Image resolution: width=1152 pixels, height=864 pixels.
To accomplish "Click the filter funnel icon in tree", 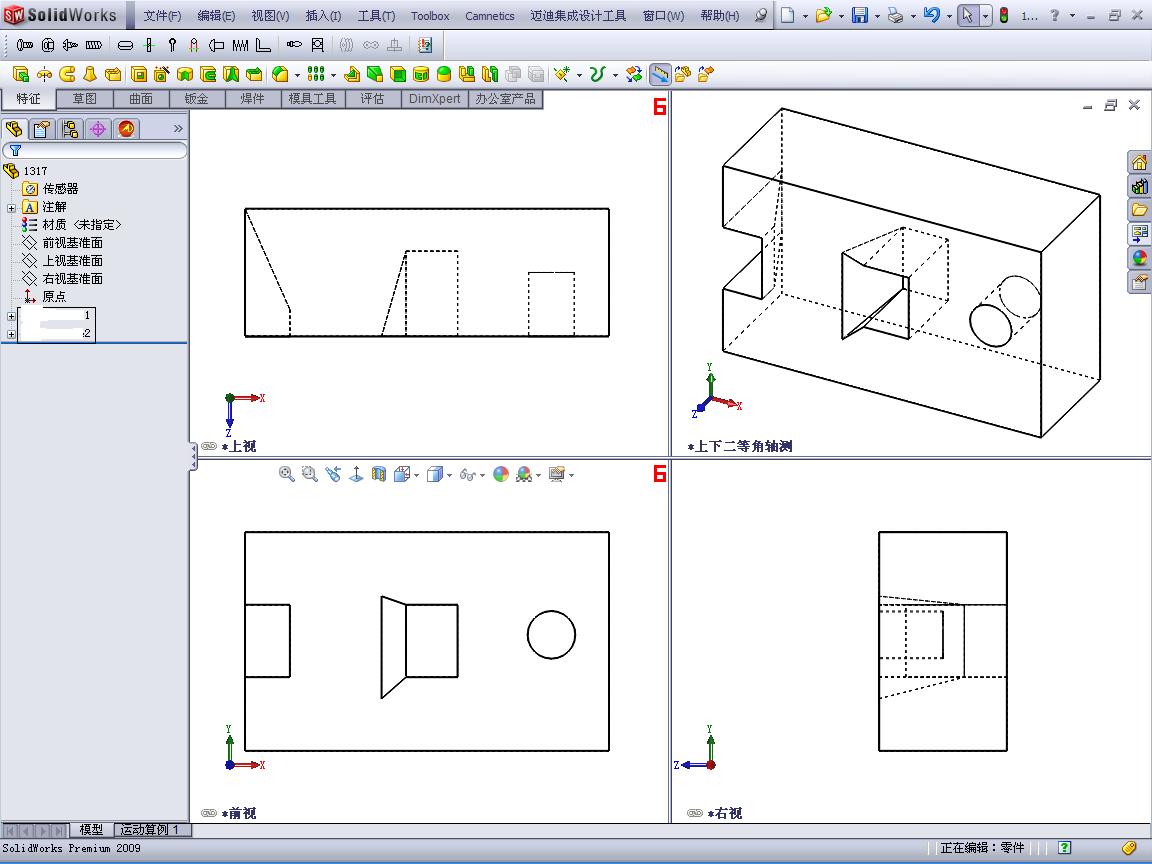I will (15, 150).
